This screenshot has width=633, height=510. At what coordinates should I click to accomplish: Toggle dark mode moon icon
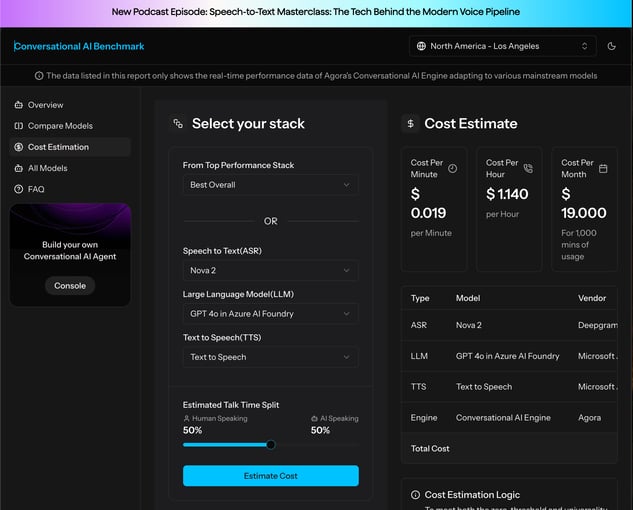point(612,46)
